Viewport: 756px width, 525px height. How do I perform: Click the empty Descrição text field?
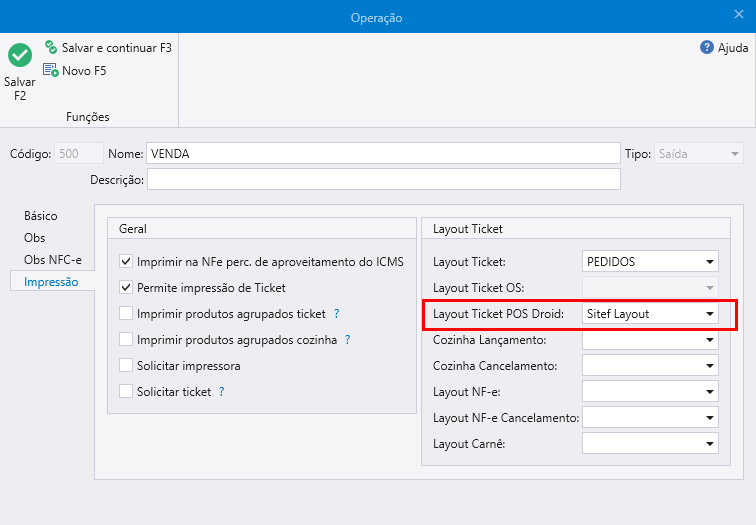pos(383,180)
